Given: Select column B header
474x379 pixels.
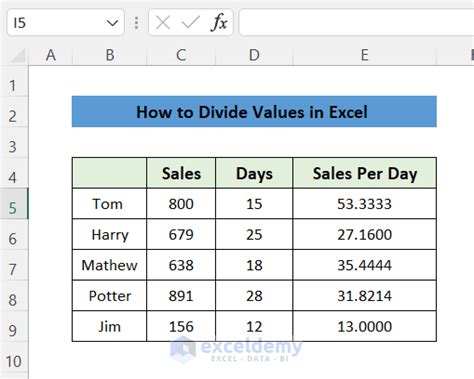Looking at the screenshot, I should pyautogui.click(x=110, y=55).
